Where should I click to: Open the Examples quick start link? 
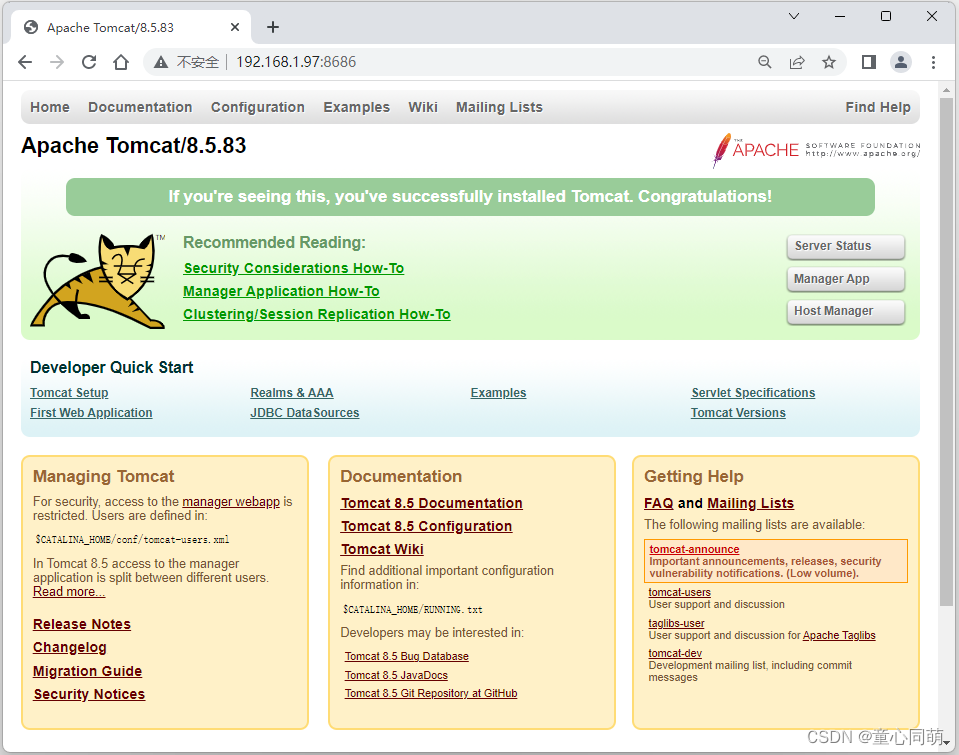pos(498,393)
